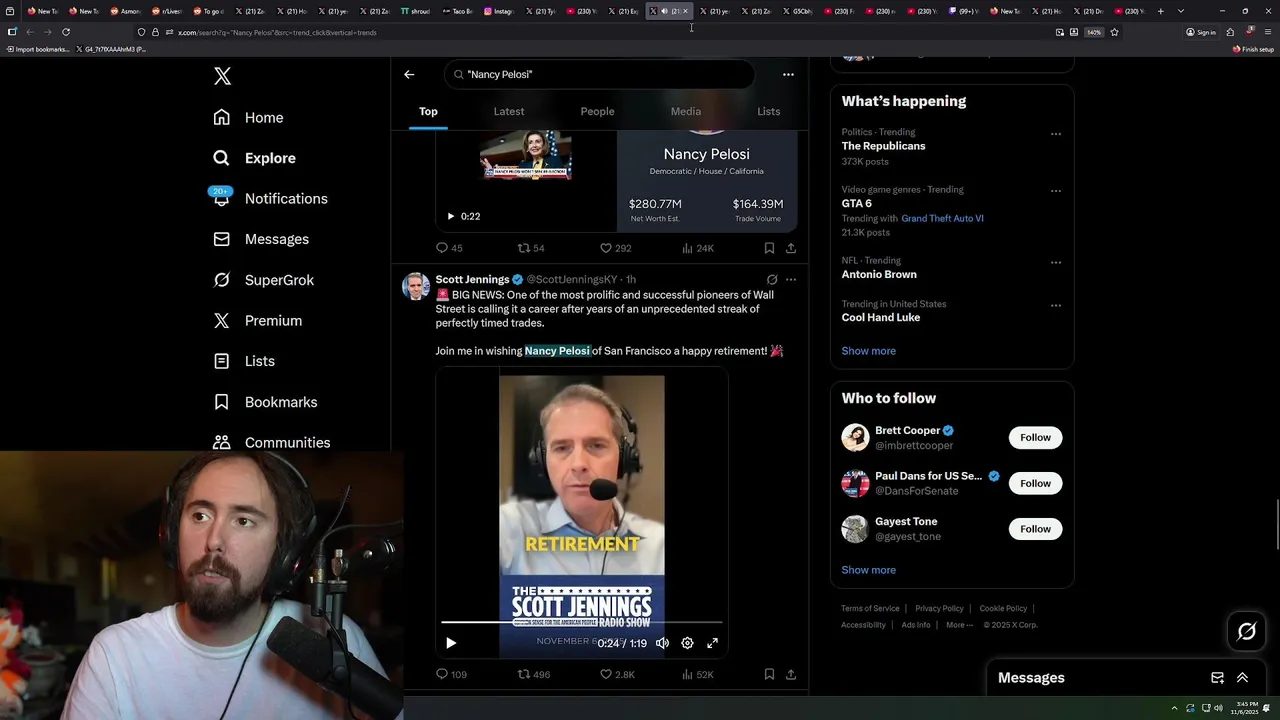
Task: Show more under Who to follow
Action: 868,570
